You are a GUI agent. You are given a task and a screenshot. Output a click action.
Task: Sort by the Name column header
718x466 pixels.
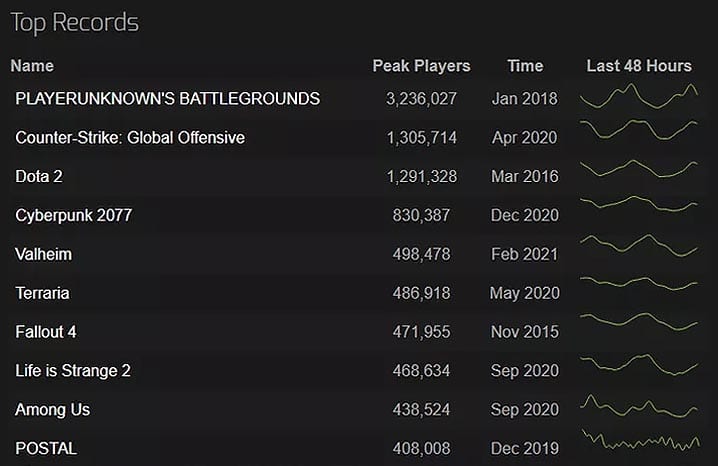coord(32,66)
